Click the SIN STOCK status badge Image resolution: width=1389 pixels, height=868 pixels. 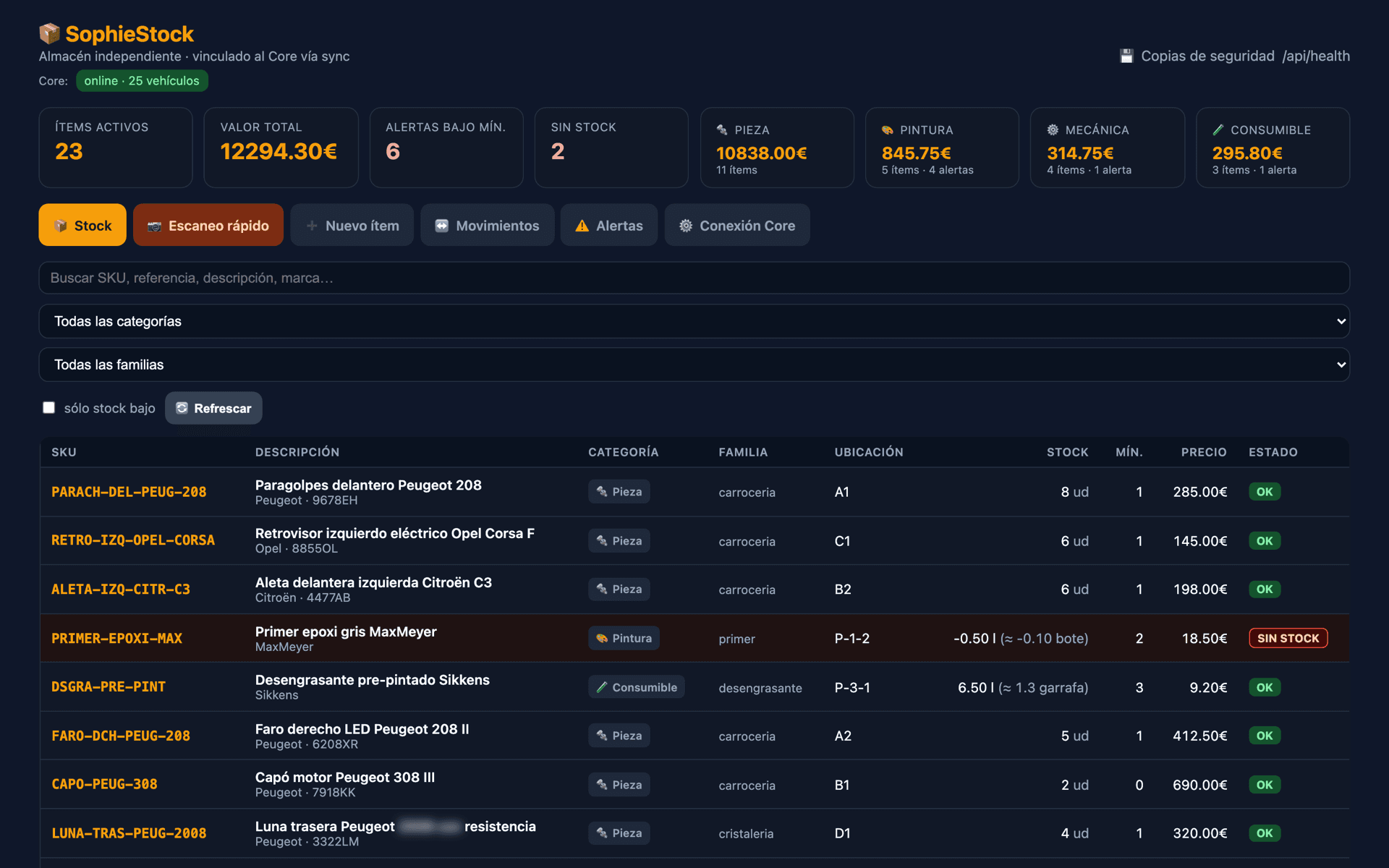(x=1288, y=639)
